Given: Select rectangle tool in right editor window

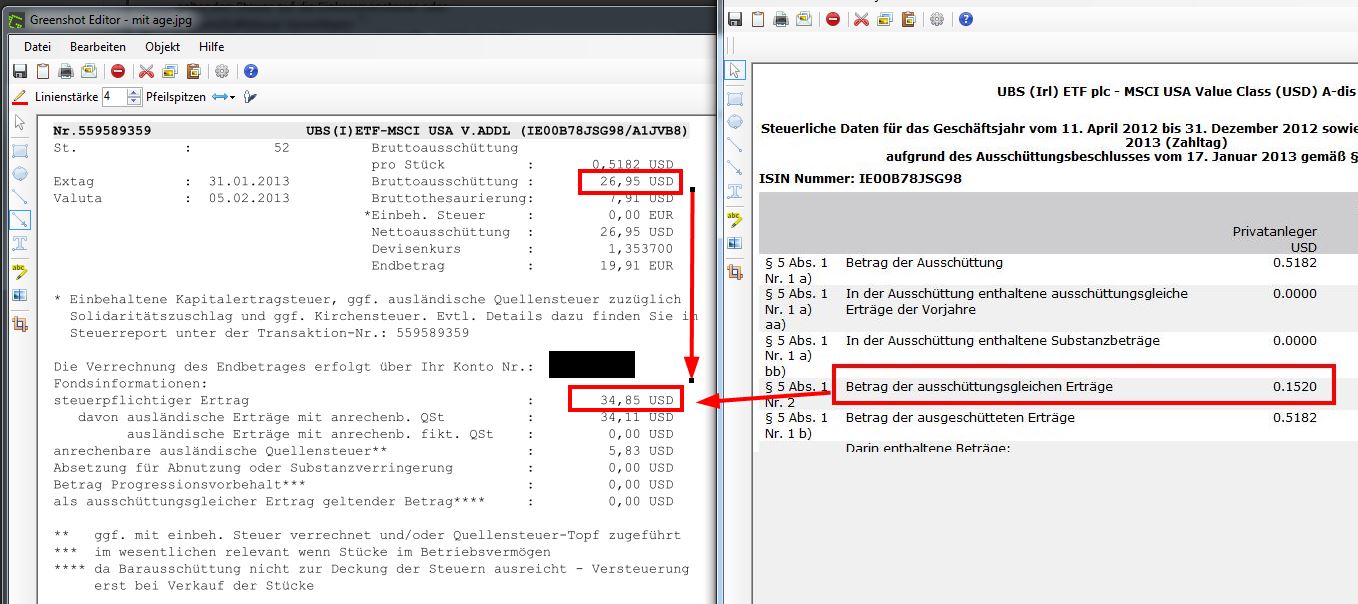Looking at the screenshot, I should point(735,99).
